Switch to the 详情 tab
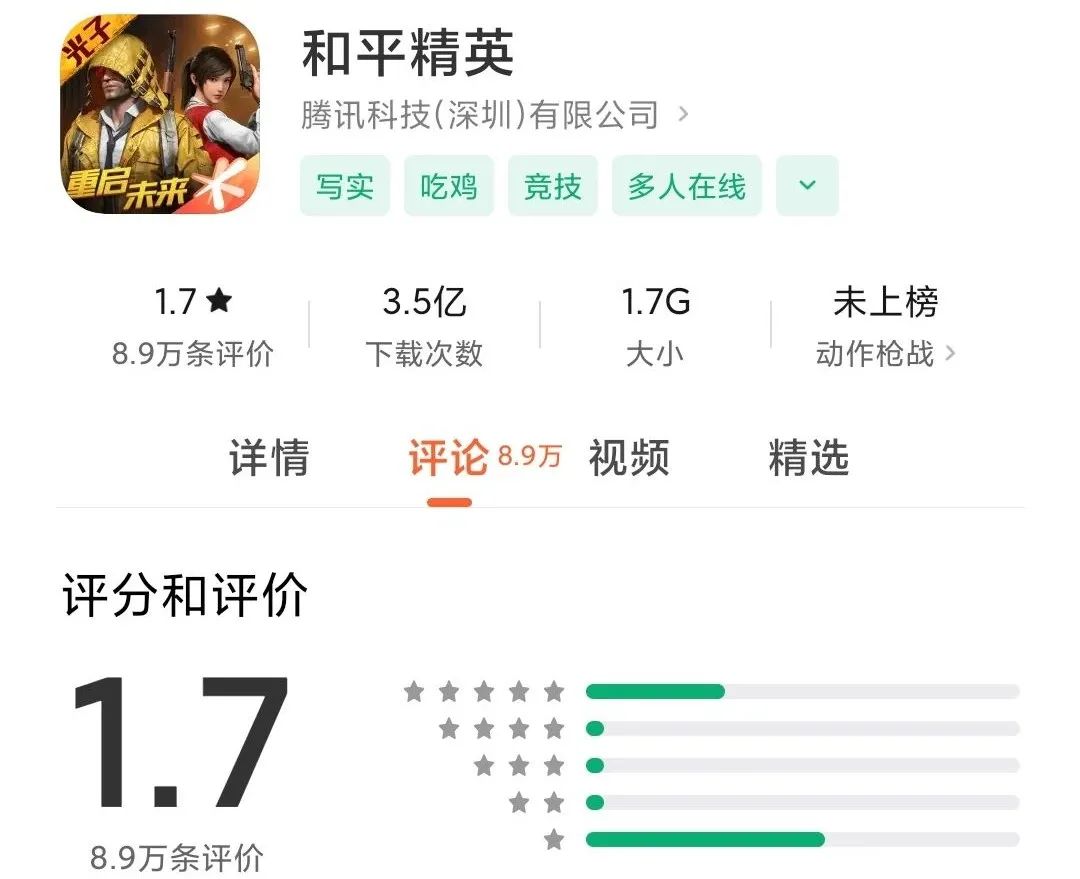Screen dimensions: 1080x879 (x=269, y=457)
